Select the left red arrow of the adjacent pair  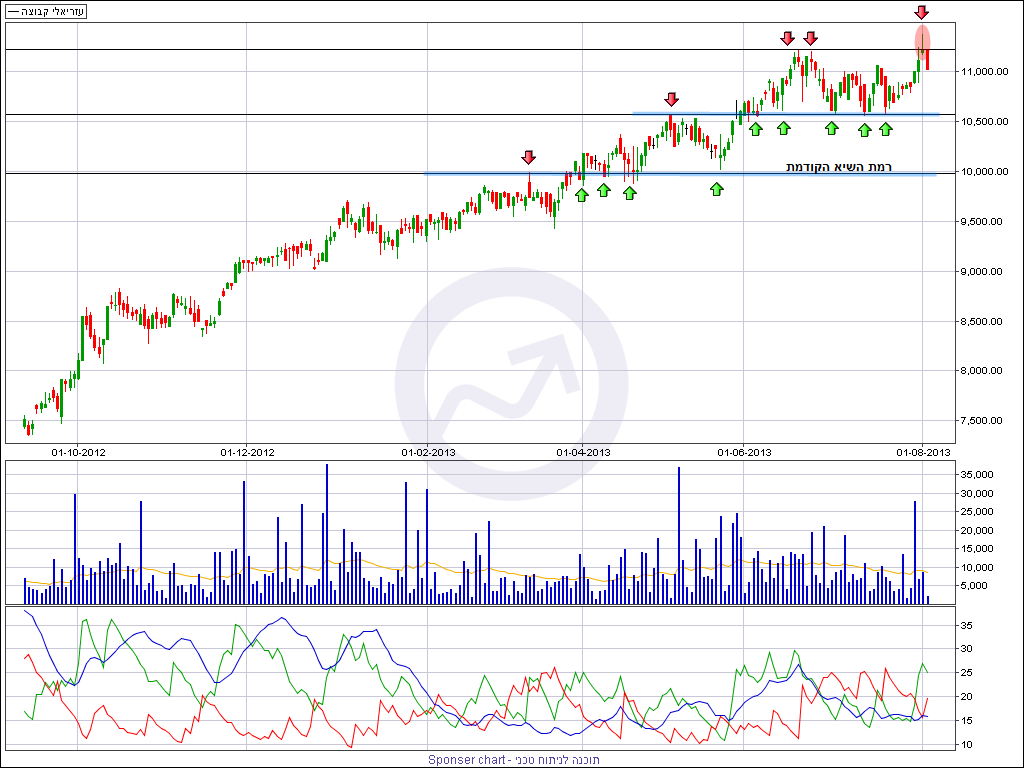point(787,38)
